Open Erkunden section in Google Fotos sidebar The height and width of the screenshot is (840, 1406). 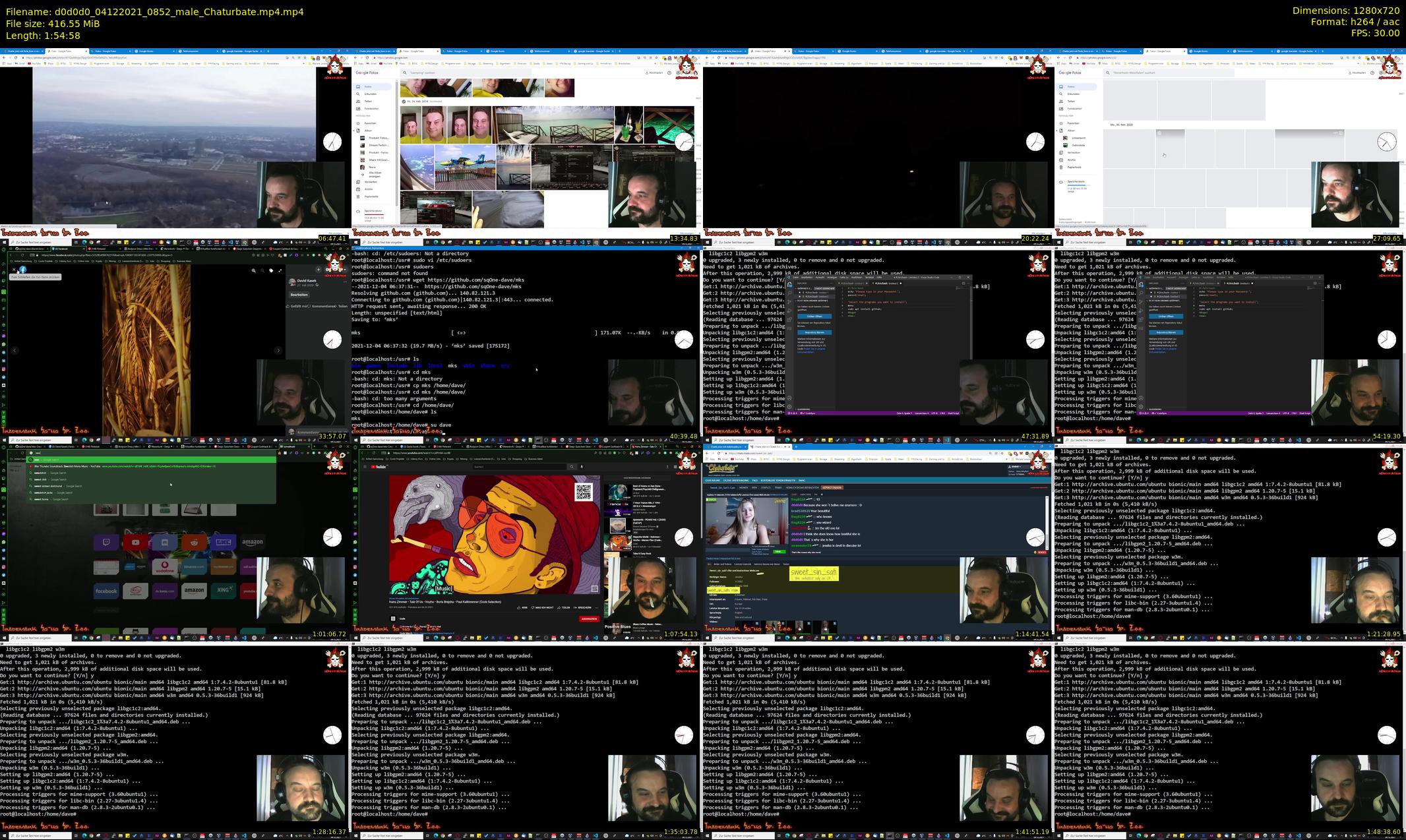coord(370,94)
